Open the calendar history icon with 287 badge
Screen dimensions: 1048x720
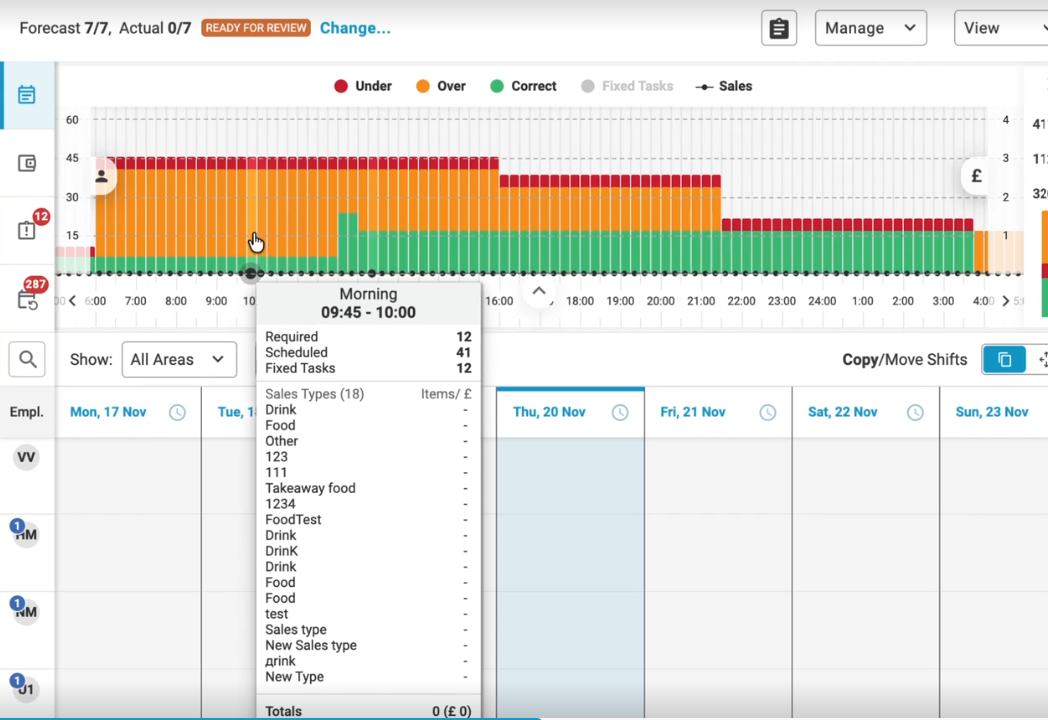tap(27, 300)
